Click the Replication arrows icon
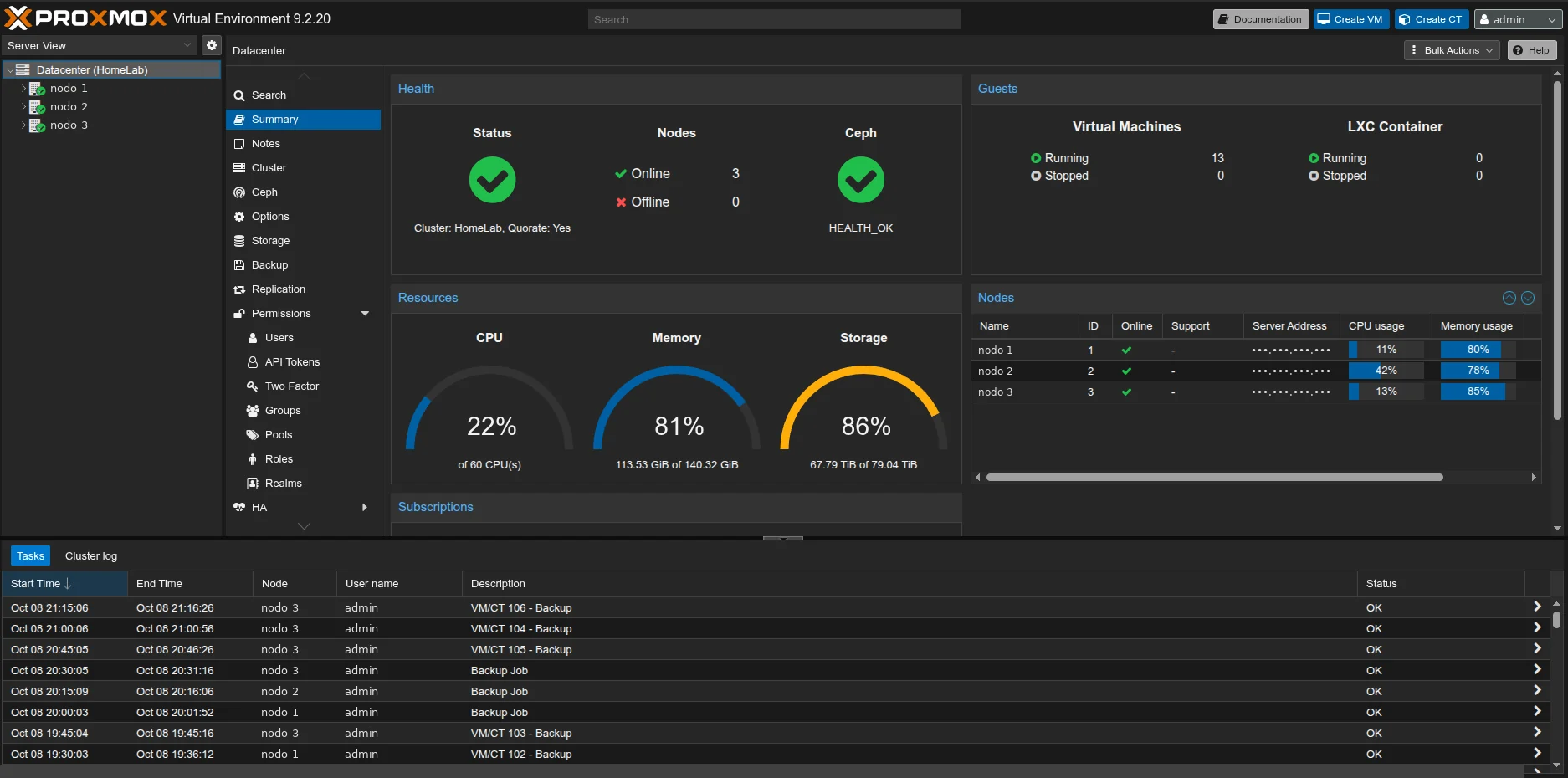1568x778 pixels. tap(239, 289)
